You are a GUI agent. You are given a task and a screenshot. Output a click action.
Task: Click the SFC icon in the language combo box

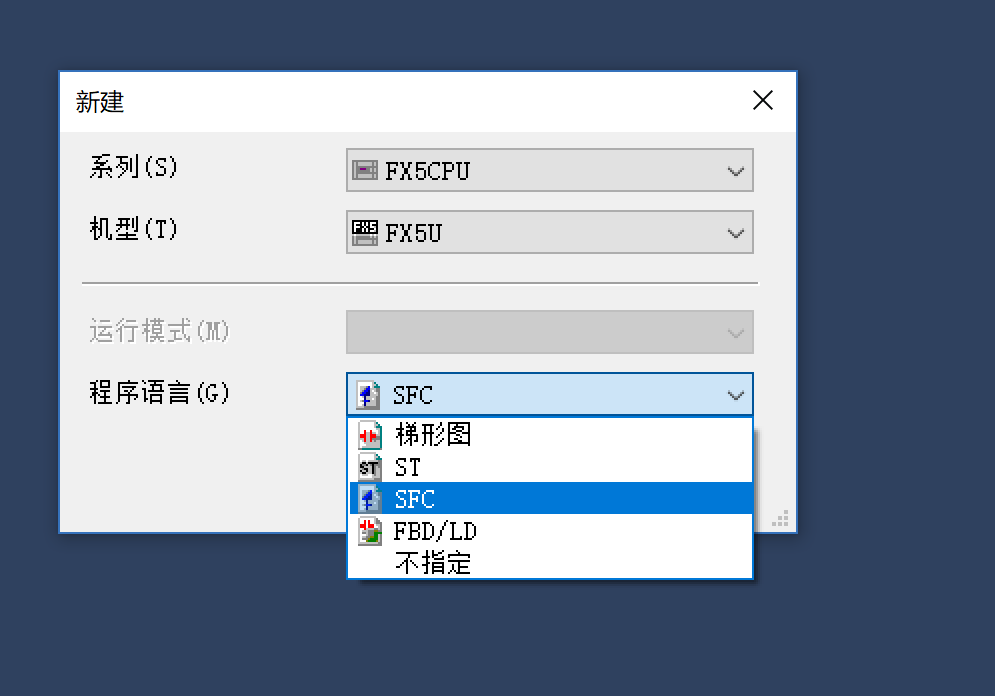coord(369,395)
